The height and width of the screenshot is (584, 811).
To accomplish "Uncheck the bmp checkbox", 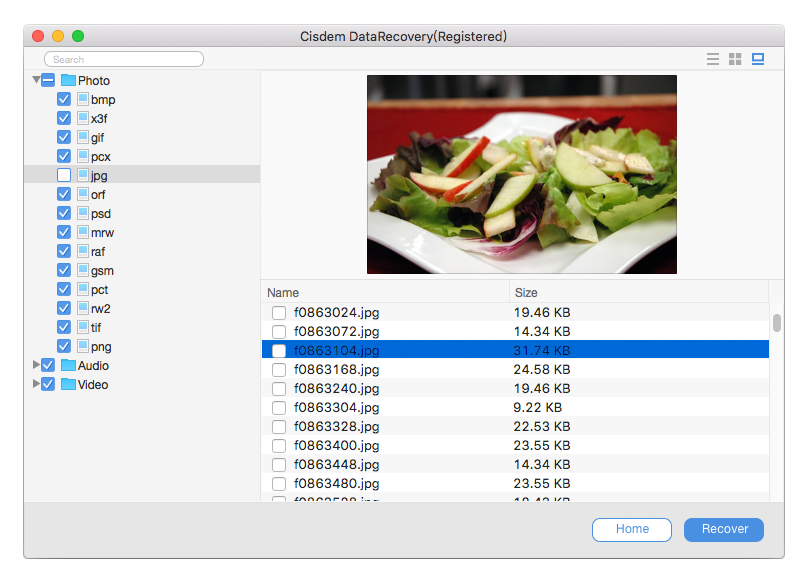I will click(x=64, y=99).
